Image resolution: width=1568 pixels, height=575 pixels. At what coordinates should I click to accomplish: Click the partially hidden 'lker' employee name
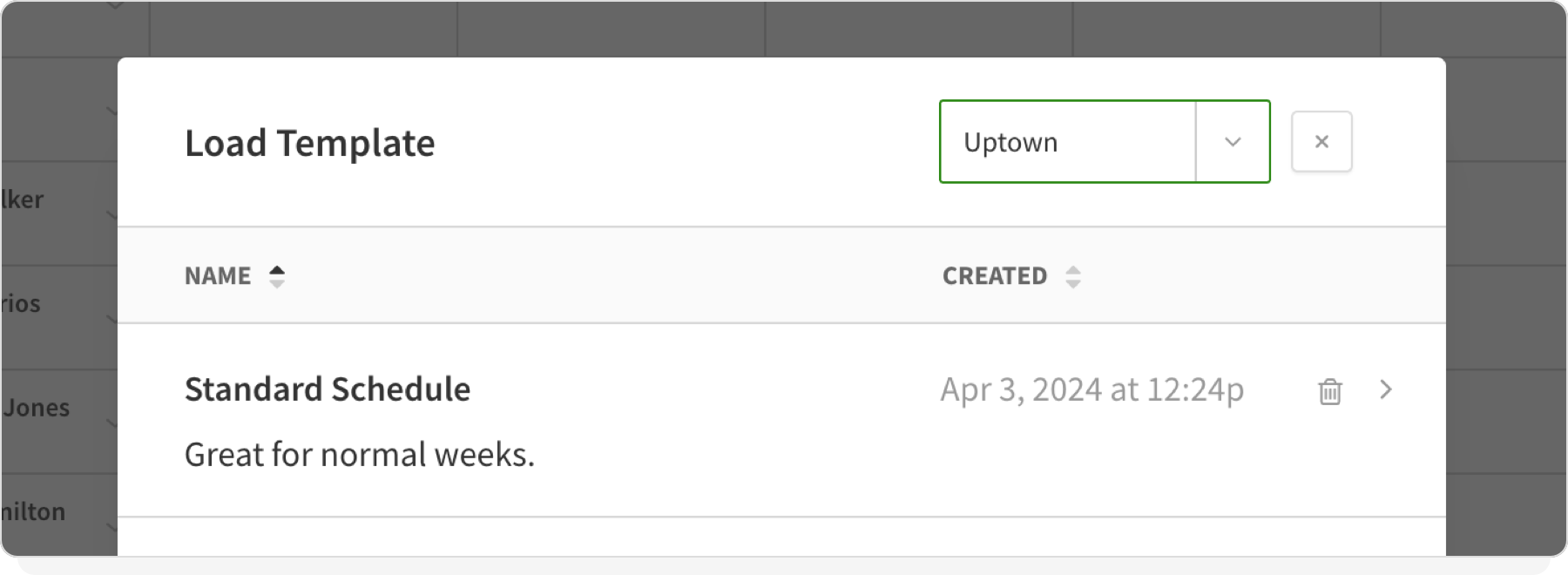(x=23, y=200)
